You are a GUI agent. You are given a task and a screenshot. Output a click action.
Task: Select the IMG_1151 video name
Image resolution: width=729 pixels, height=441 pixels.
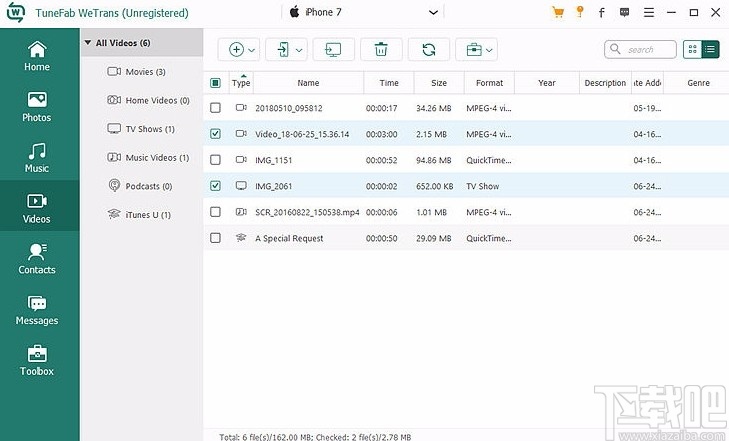273,160
